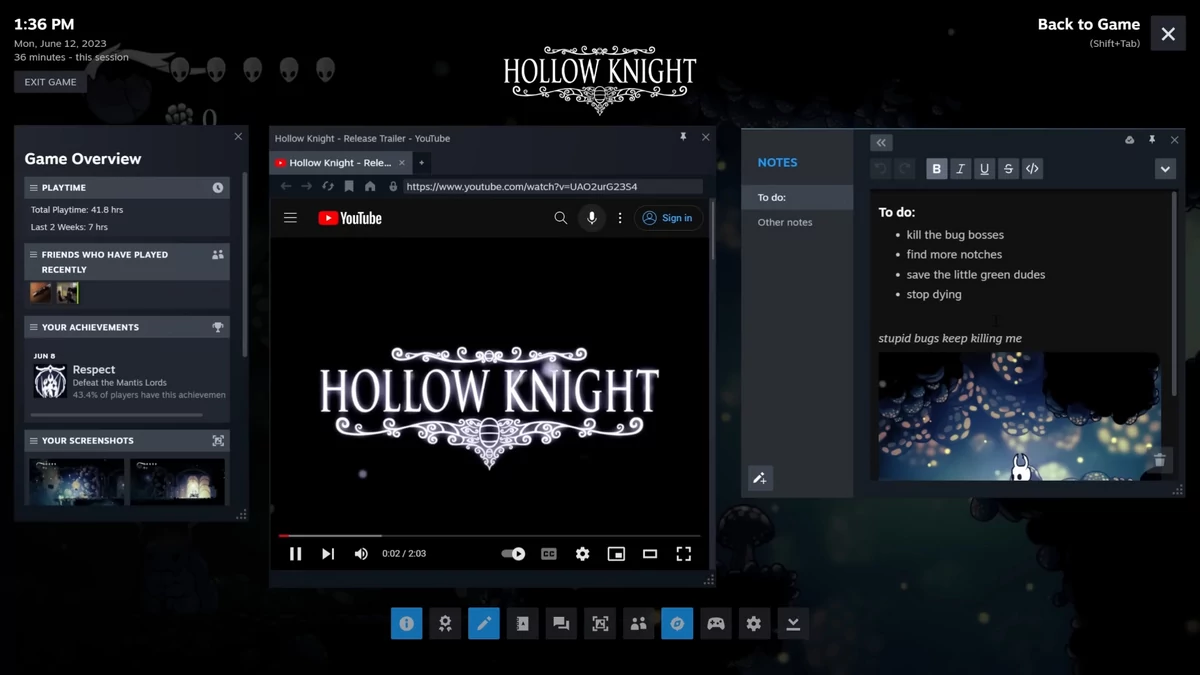Open a new browser tab
This screenshot has width=1200, height=675.
[x=422, y=162]
